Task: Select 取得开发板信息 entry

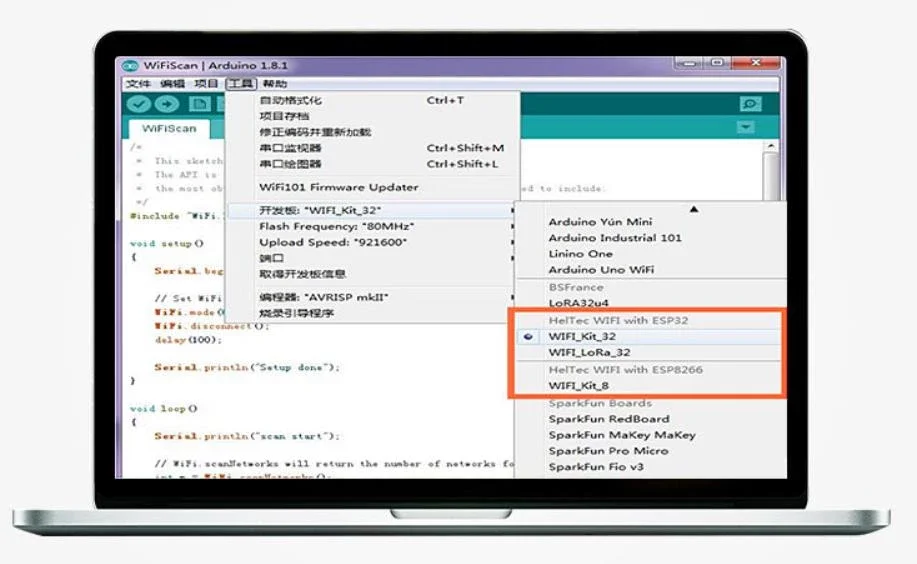Action: 373,274
